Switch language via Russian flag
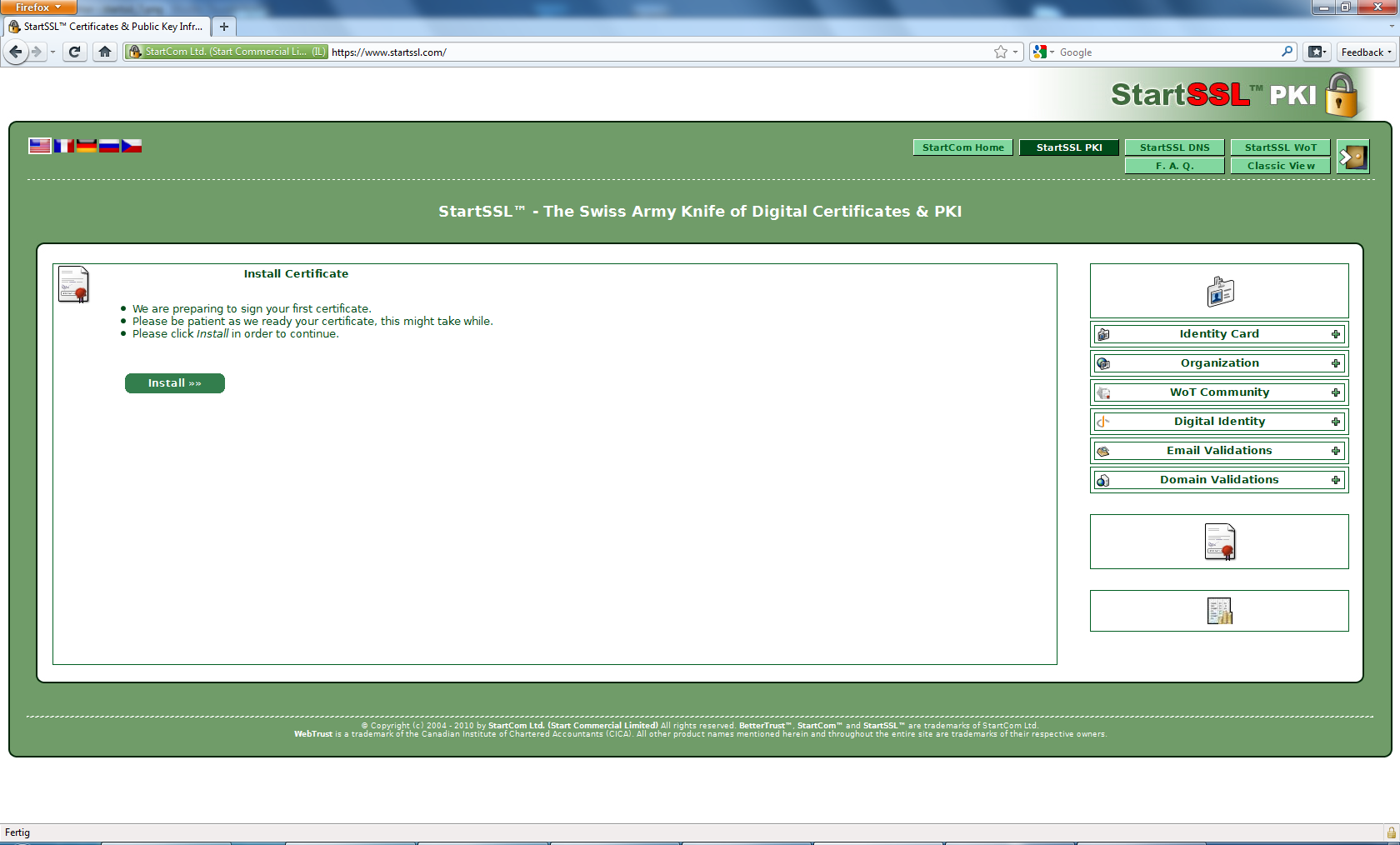1400x845 pixels. pyautogui.click(x=109, y=146)
